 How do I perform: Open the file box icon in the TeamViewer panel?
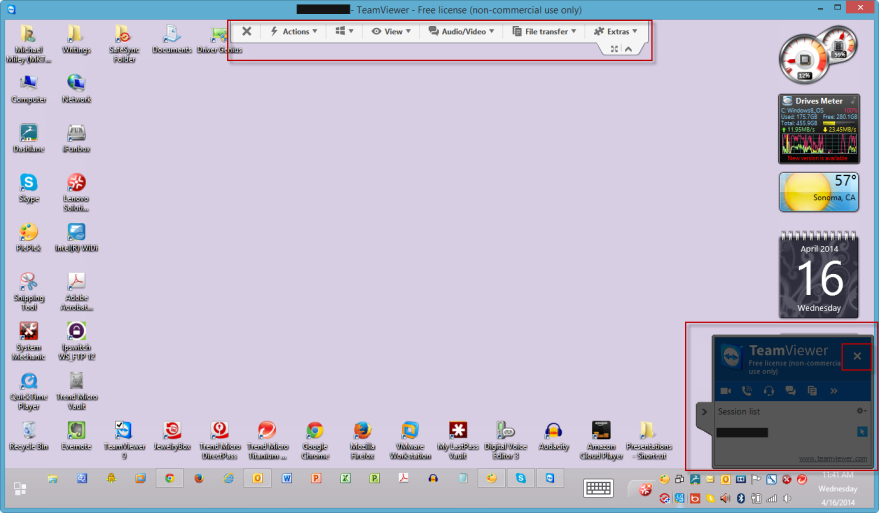[811, 390]
